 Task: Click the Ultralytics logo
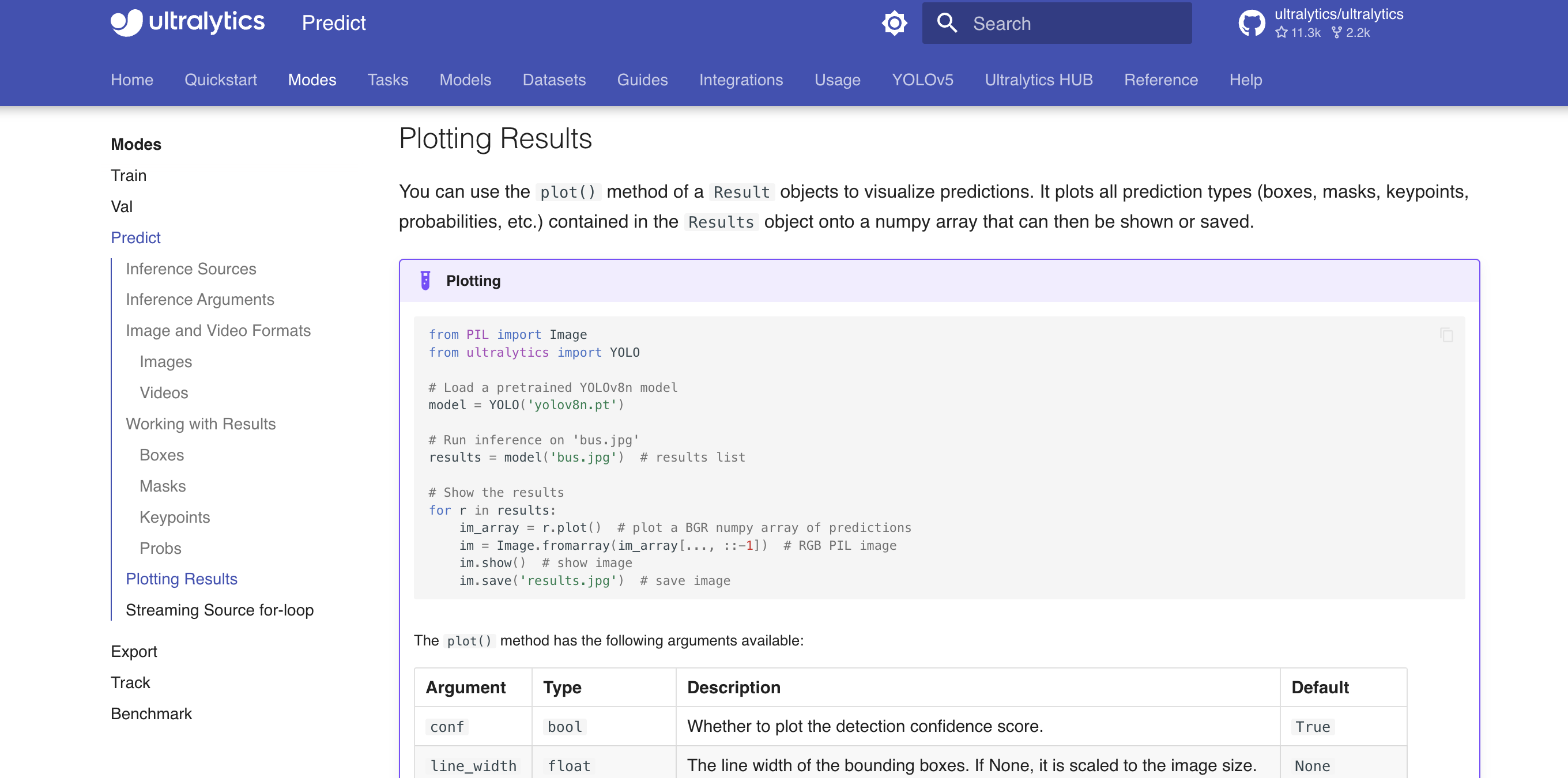pyautogui.click(x=187, y=22)
